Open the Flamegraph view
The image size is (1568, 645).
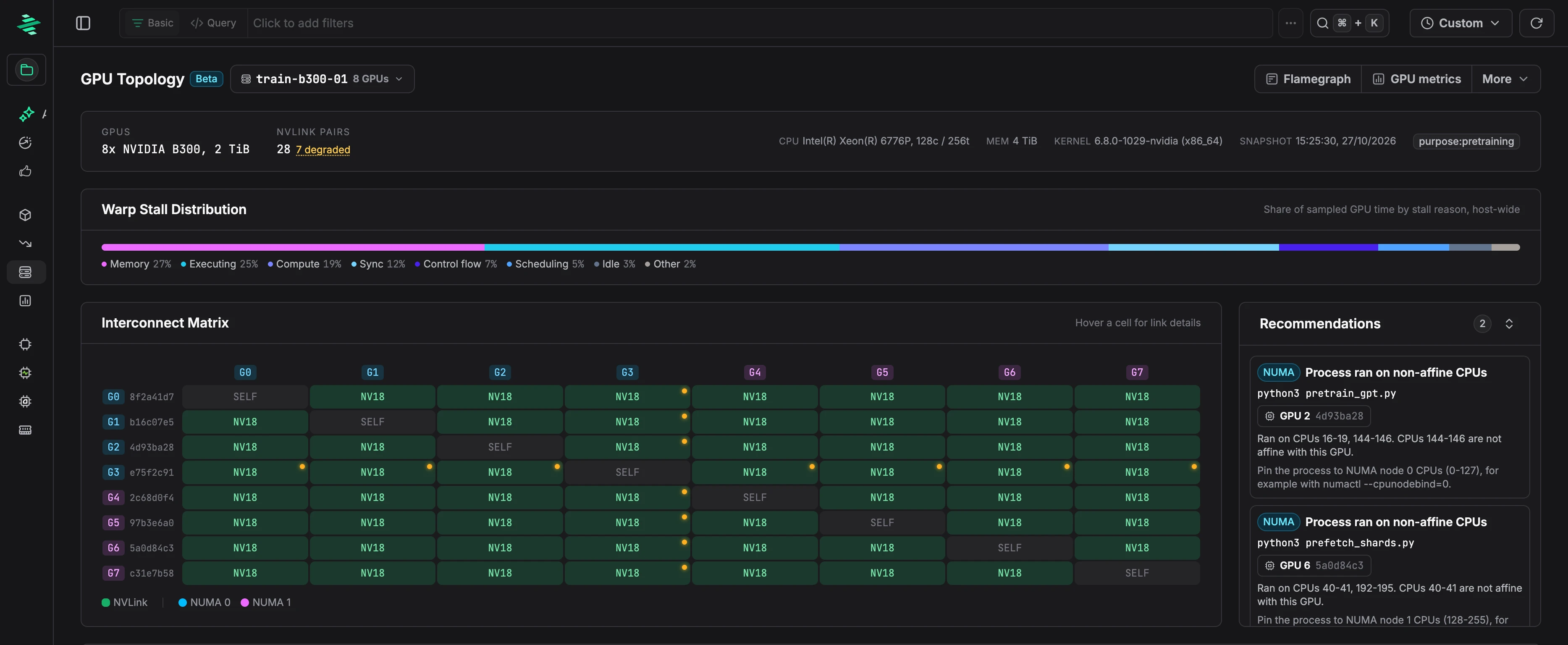click(1308, 79)
